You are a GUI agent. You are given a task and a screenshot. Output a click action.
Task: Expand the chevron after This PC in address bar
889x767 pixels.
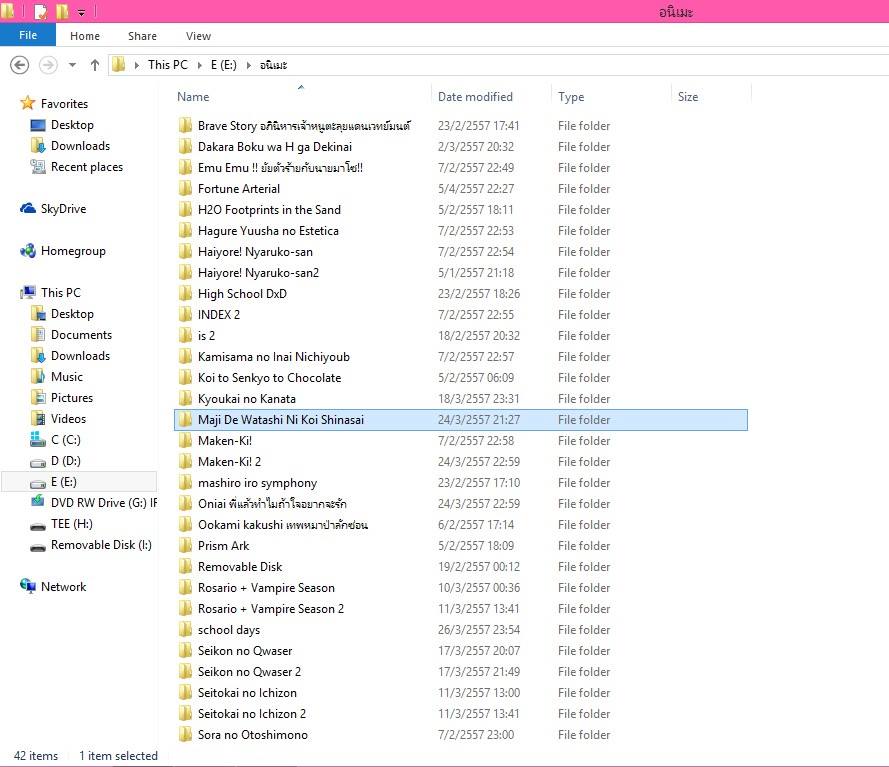click(200, 65)
